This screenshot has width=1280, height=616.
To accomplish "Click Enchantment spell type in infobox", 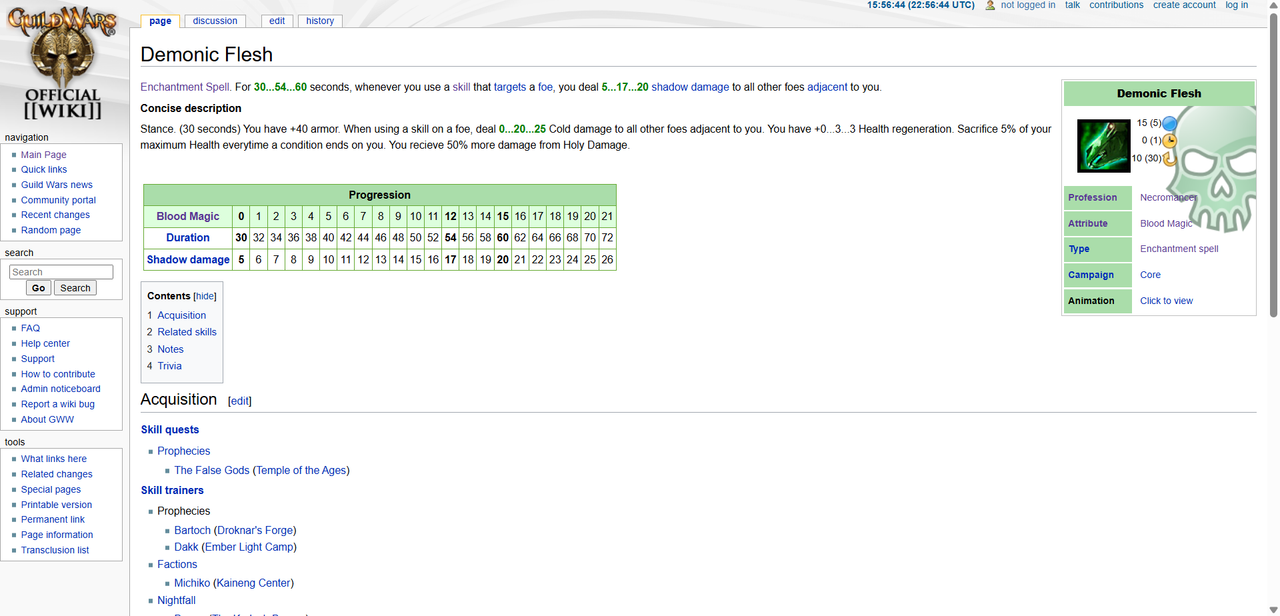I will (x=1179, y=249).
